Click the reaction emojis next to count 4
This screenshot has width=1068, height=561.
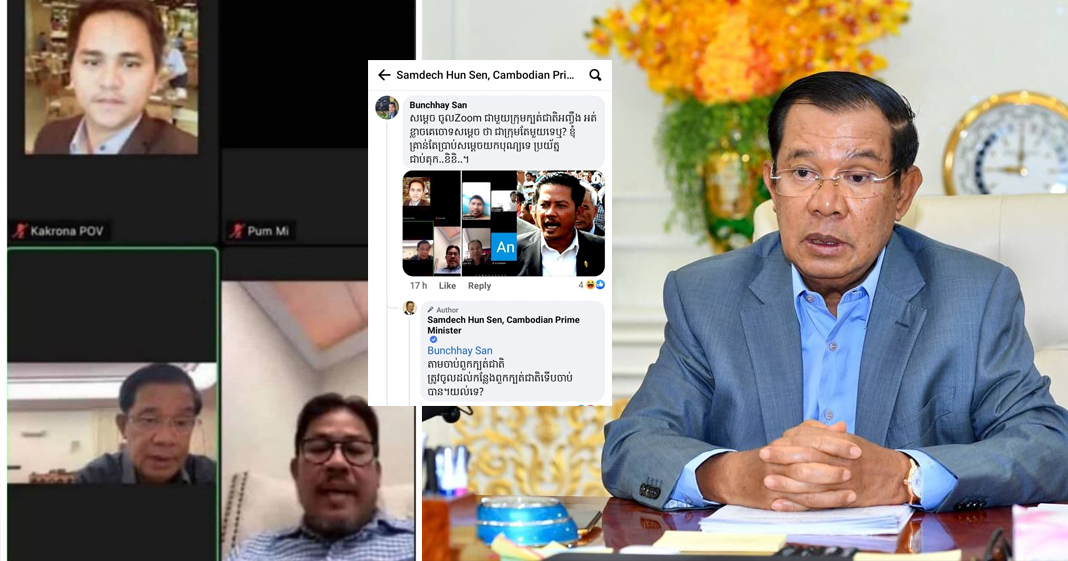595,285
